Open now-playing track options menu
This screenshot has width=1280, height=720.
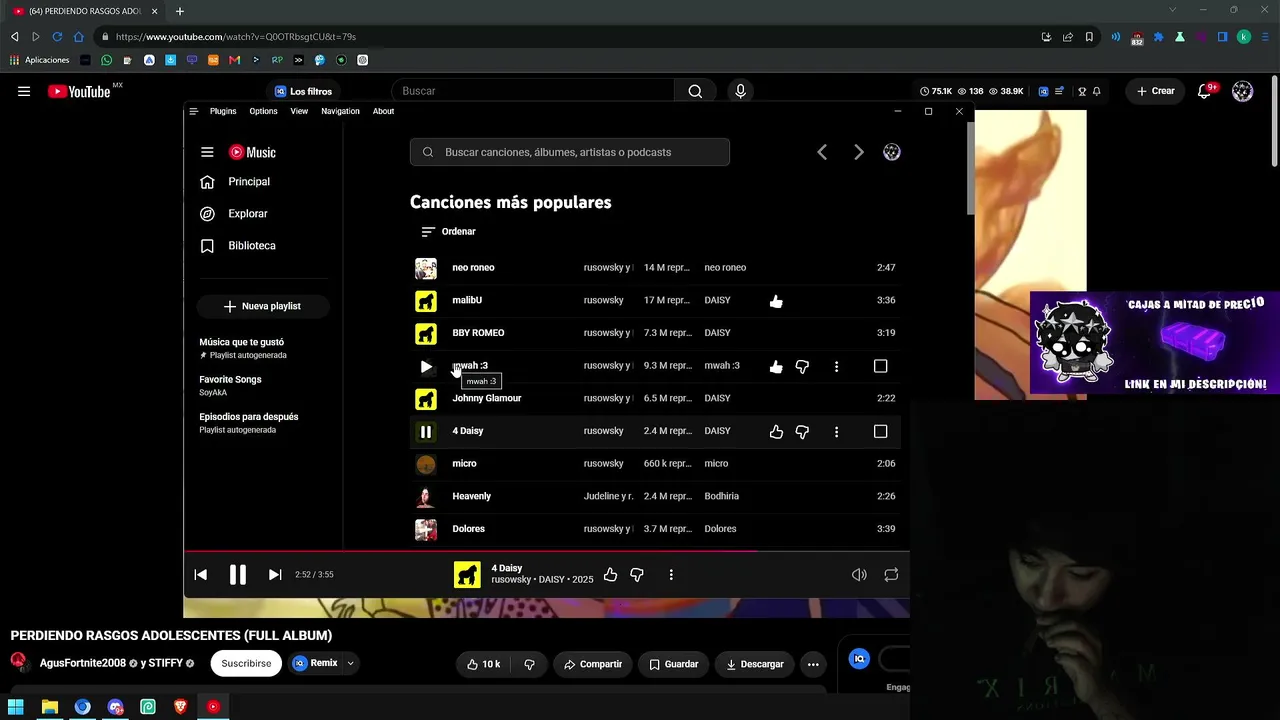671,574
